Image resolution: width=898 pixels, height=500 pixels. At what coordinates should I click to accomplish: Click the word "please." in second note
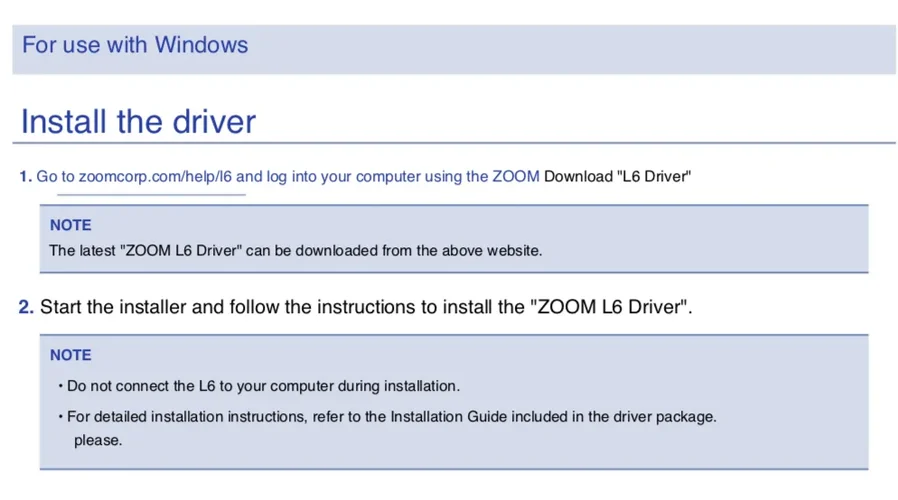coord(98,440)
